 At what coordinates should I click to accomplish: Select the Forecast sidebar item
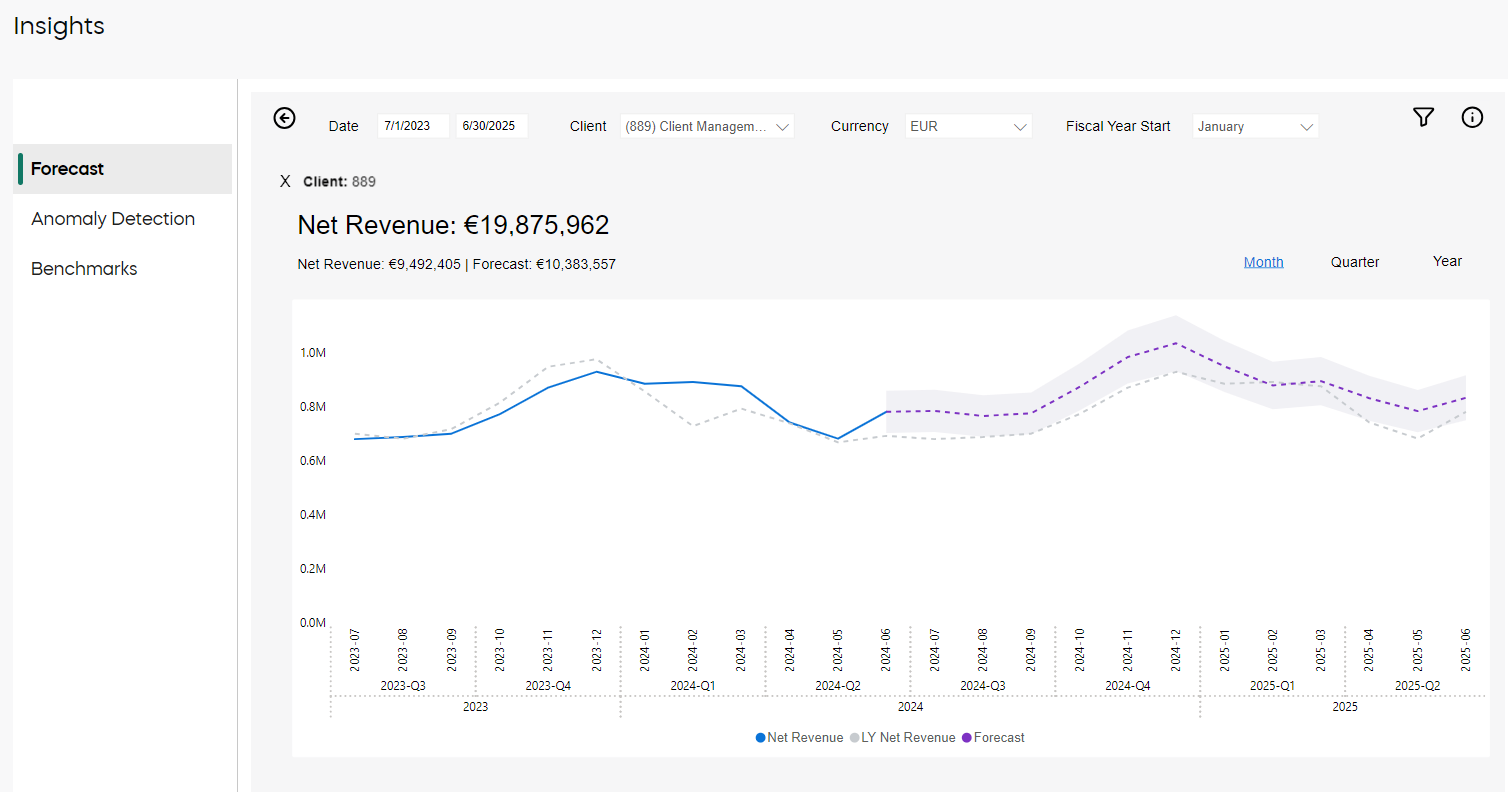[124, 169]
